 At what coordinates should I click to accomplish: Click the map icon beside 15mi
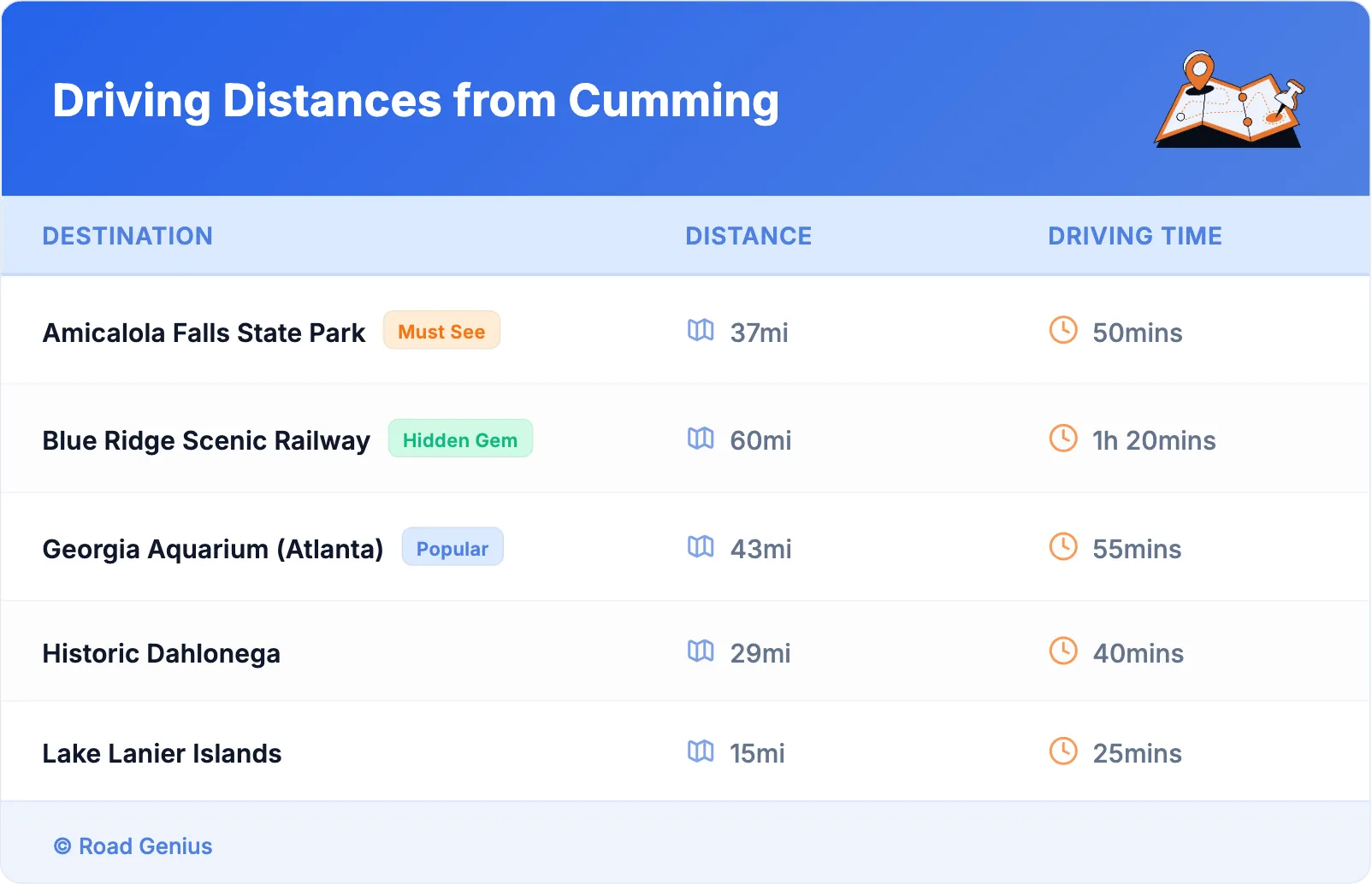point(701,751)
